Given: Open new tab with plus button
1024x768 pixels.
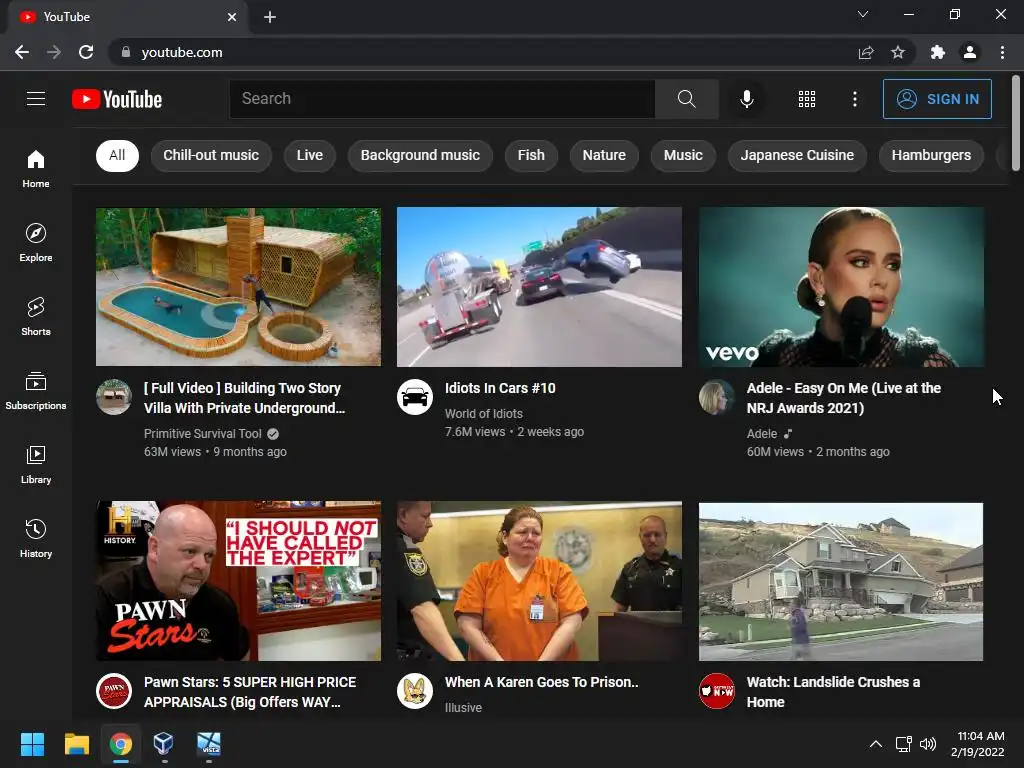Looking at the screenshot, I should [x=270, y=17].
